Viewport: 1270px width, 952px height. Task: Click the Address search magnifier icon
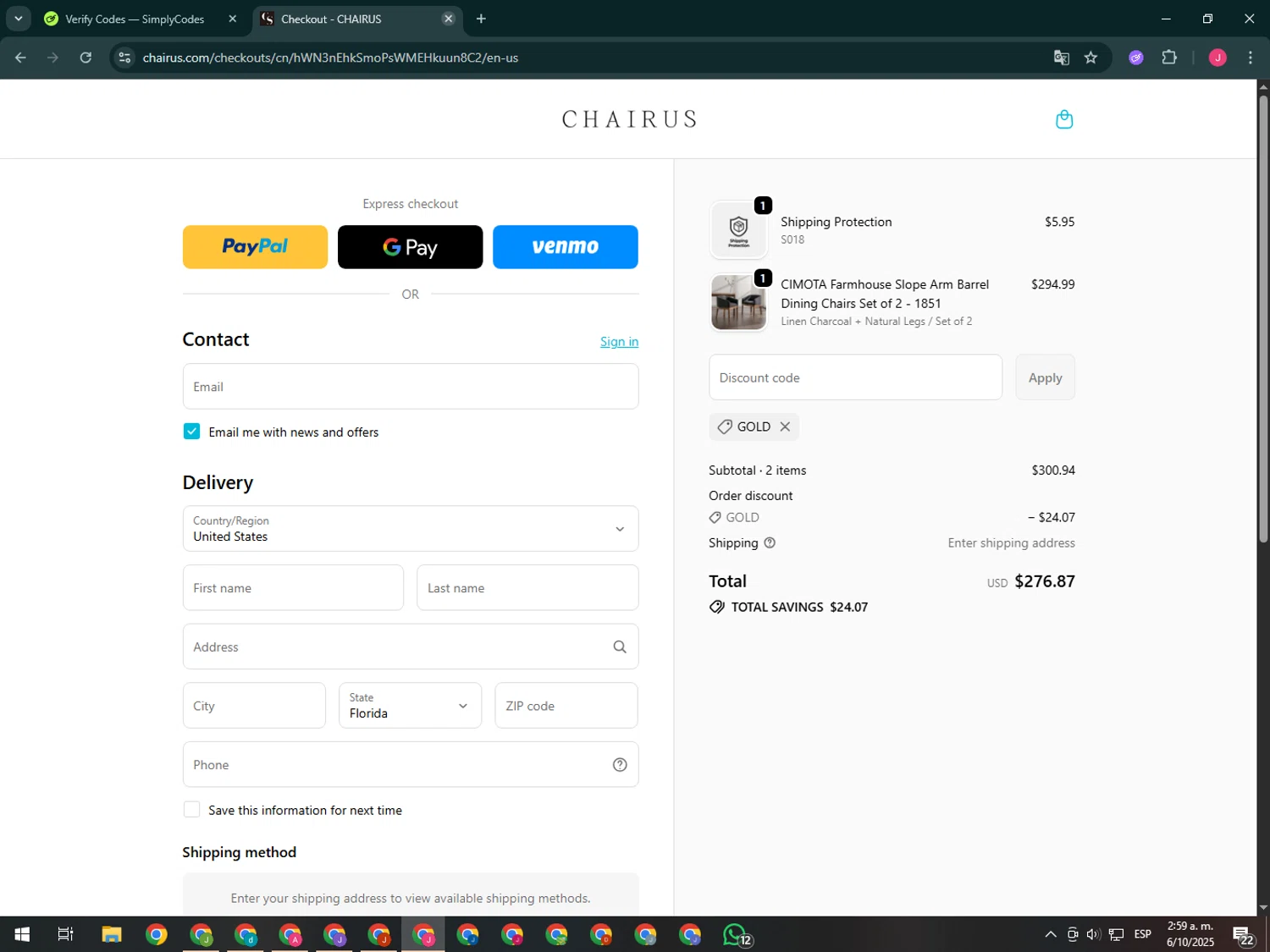click(x=620, y=647)
